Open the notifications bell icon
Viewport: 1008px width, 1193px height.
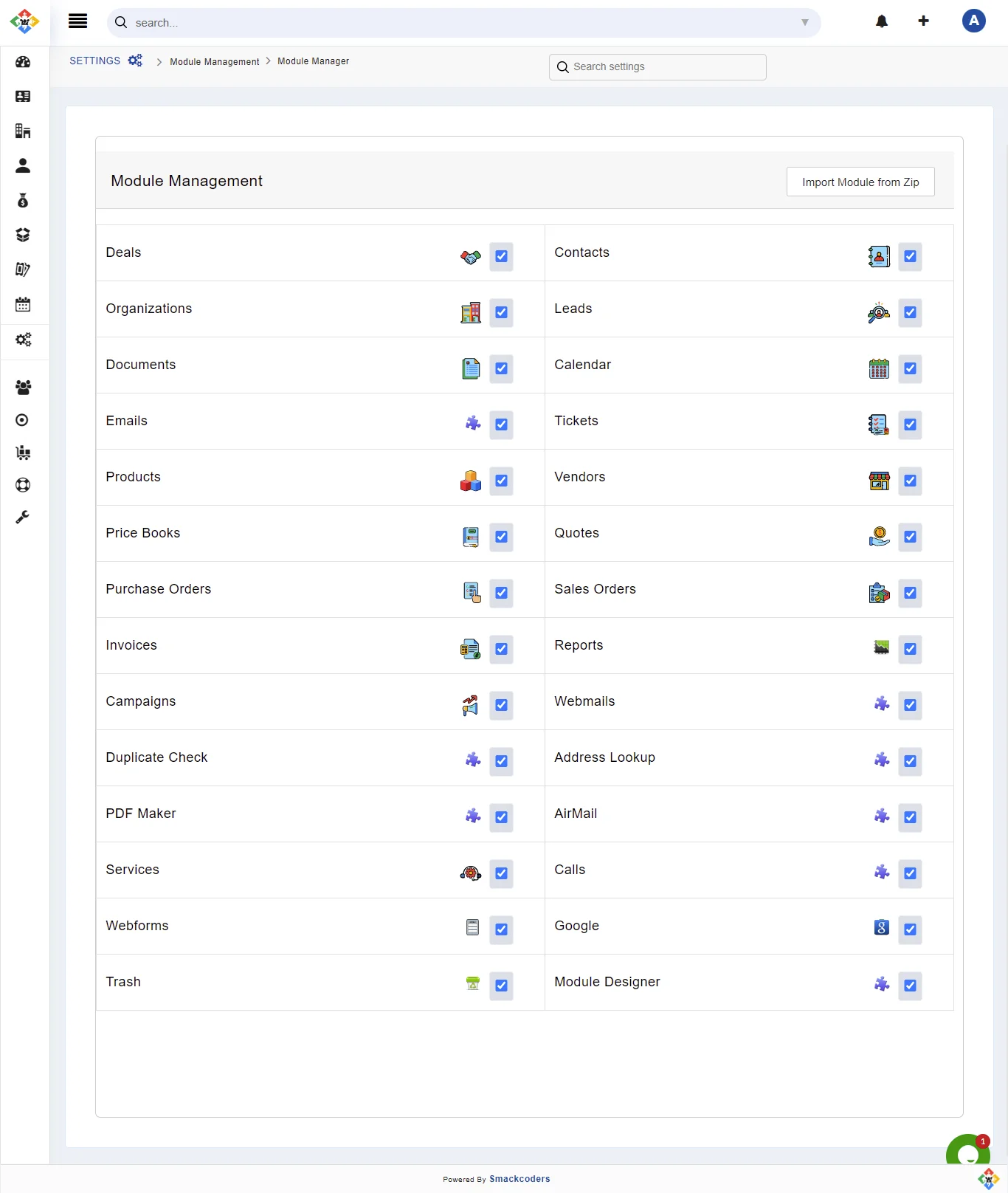tap(881, 21)
